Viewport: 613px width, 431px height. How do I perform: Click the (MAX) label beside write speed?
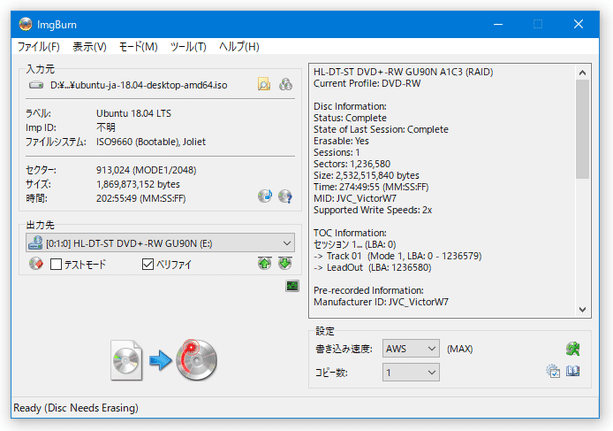click(x=460, y=348)
